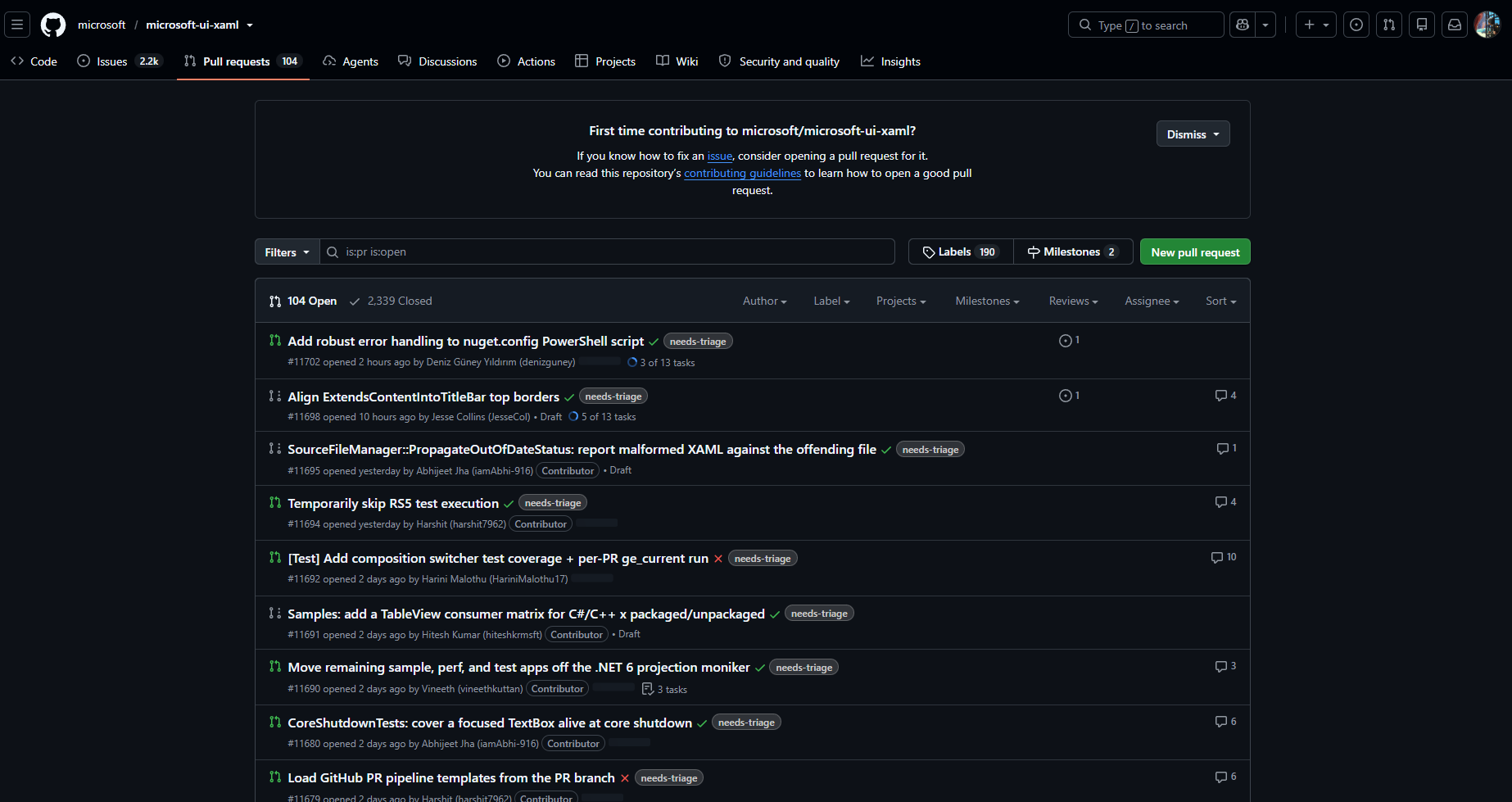This screenshot has width=1512, height=802.
Task: Open the Agents tab
Action: coord(351,61)
